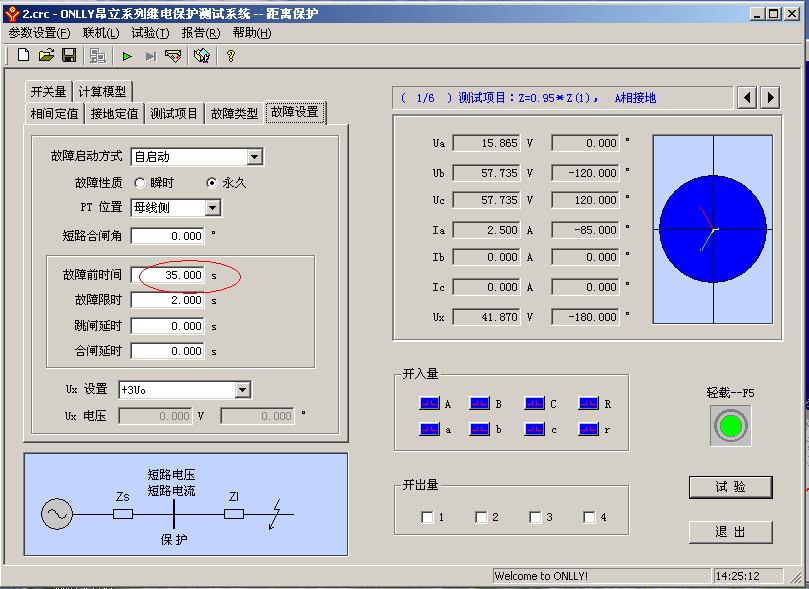
Task: Select the 瞬时 fault nature radio button
Action: (140, 183)
